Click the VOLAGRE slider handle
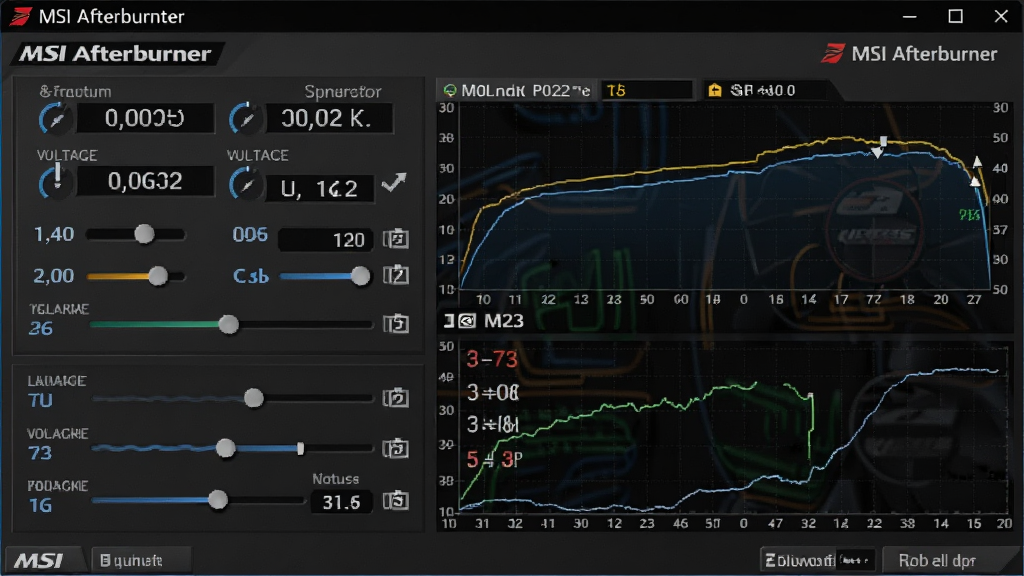The width and height of the screenshot is (1024, 576). coord(225,448)
